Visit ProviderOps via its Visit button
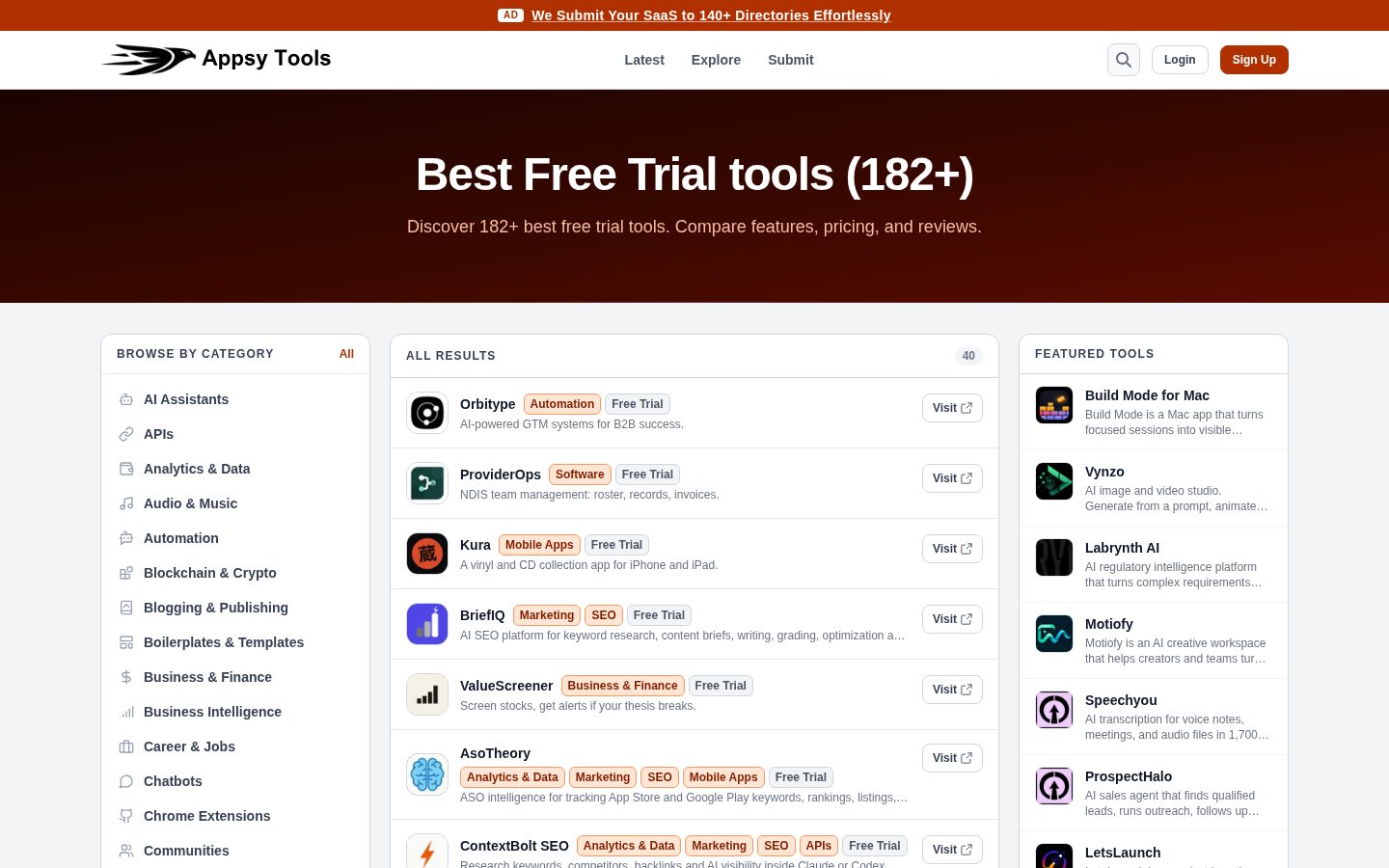The image size is (1389, 868). pyautogui.click(x=952, y=478)
